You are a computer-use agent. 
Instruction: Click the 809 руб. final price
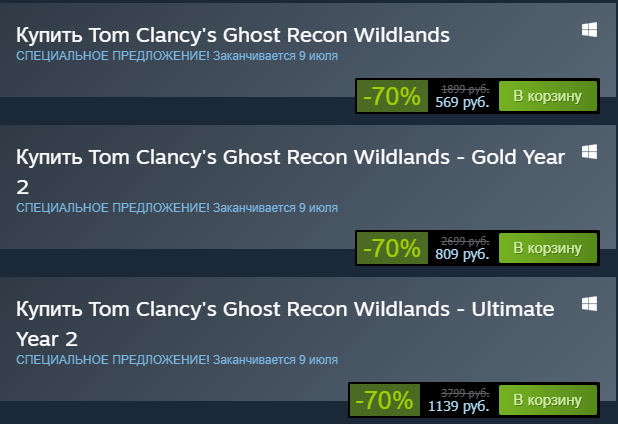(x=462, y=254)
